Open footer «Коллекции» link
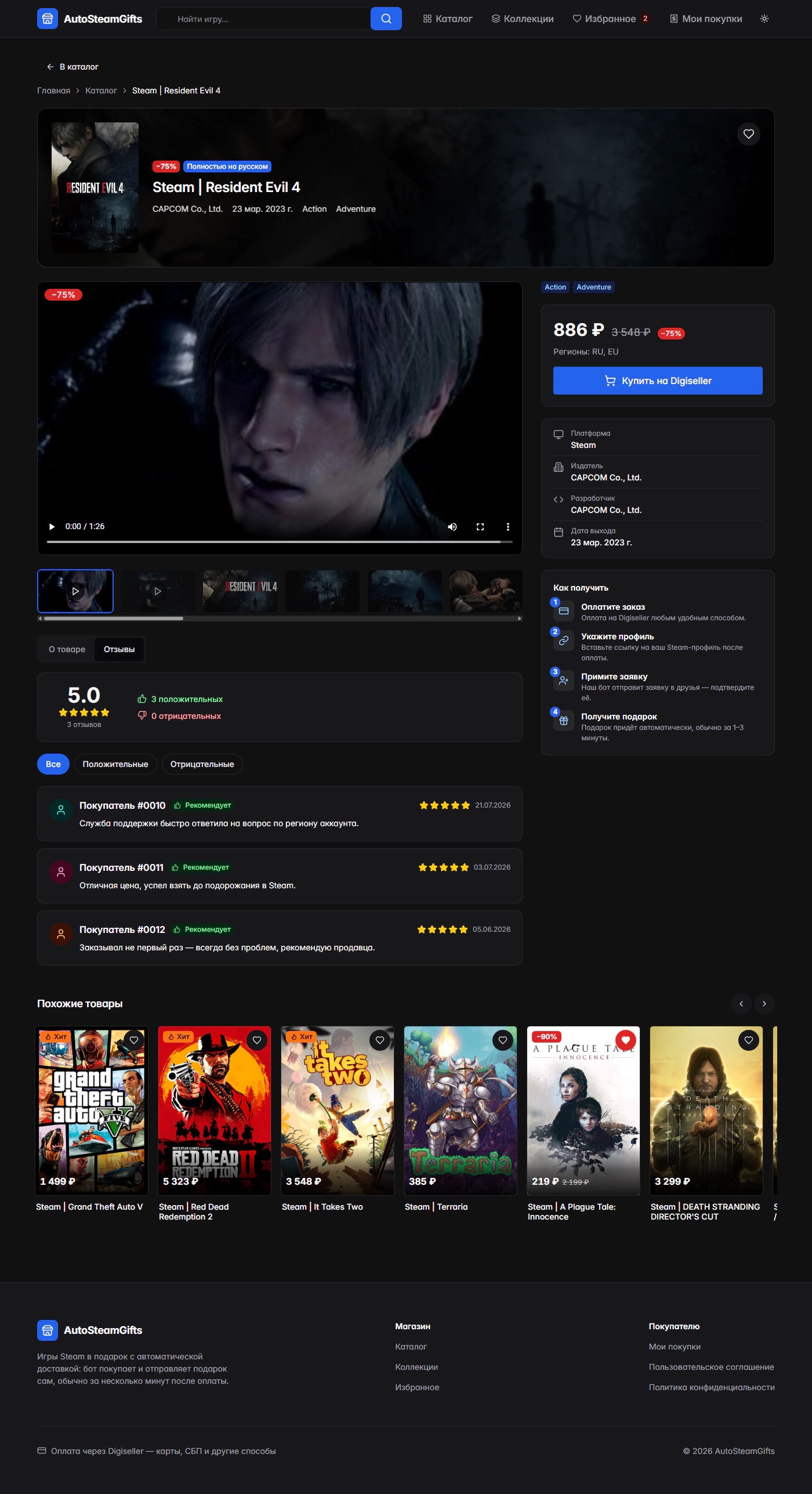812x1494 pixels. (416, 1367)
